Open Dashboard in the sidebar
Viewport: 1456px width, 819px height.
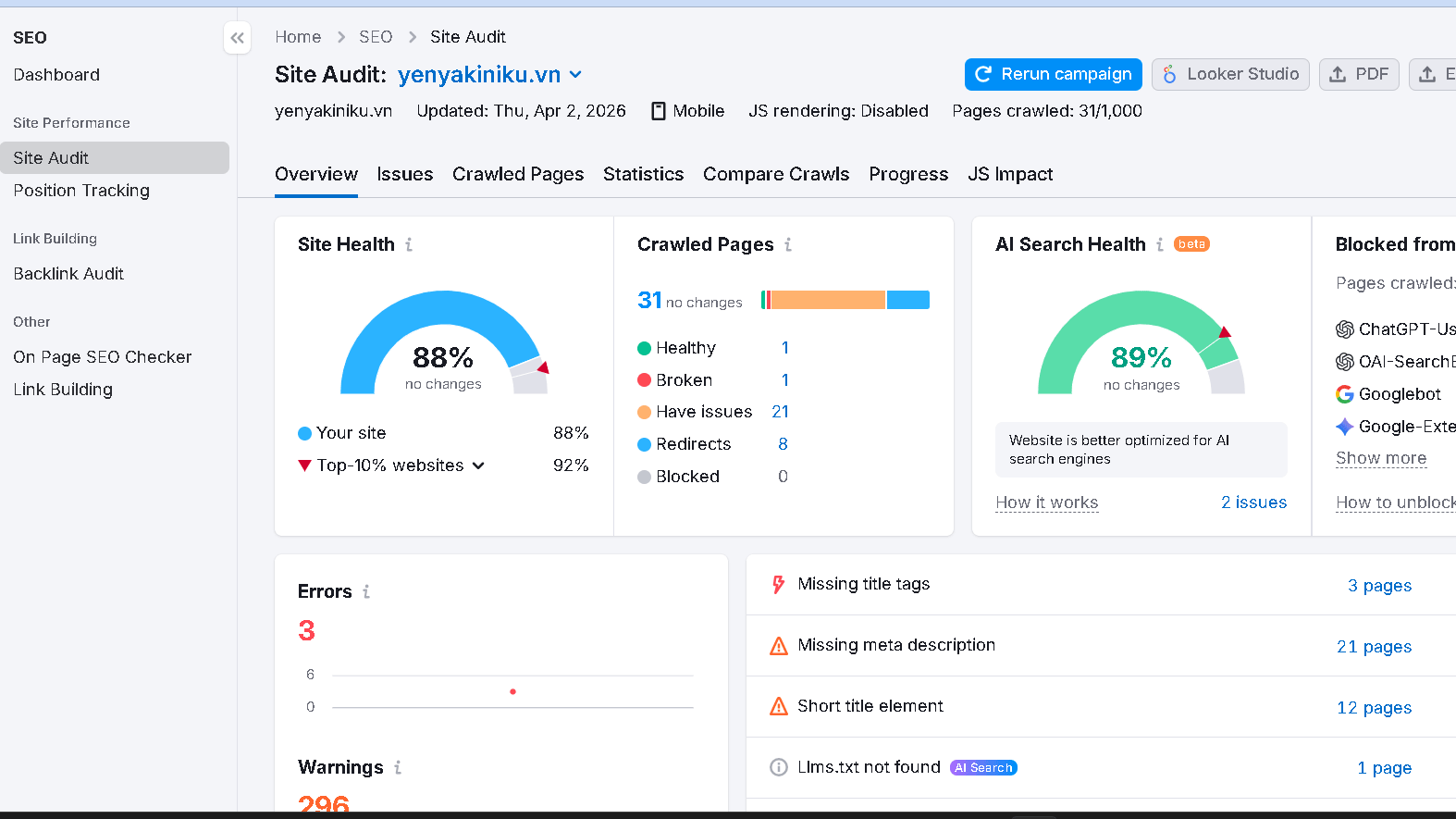click(56, 75)
